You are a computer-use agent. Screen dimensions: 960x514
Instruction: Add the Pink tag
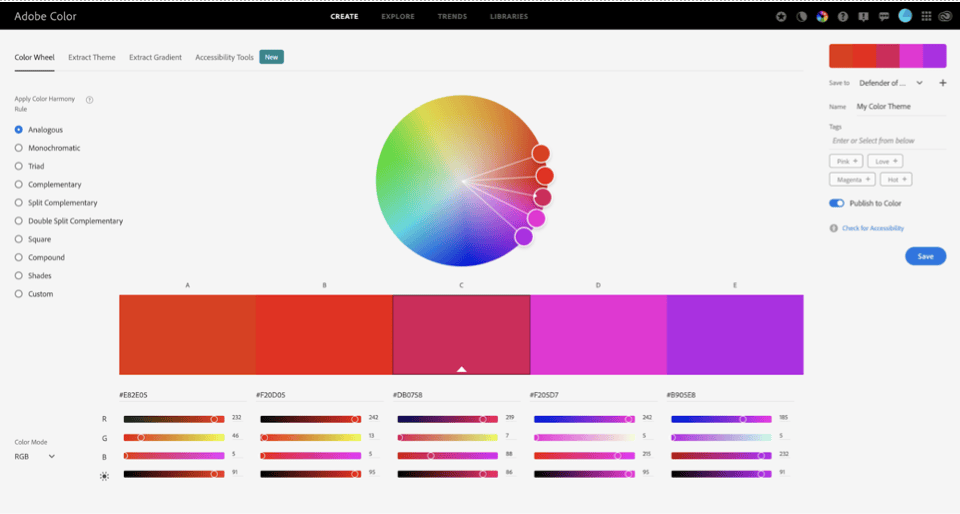846,161
